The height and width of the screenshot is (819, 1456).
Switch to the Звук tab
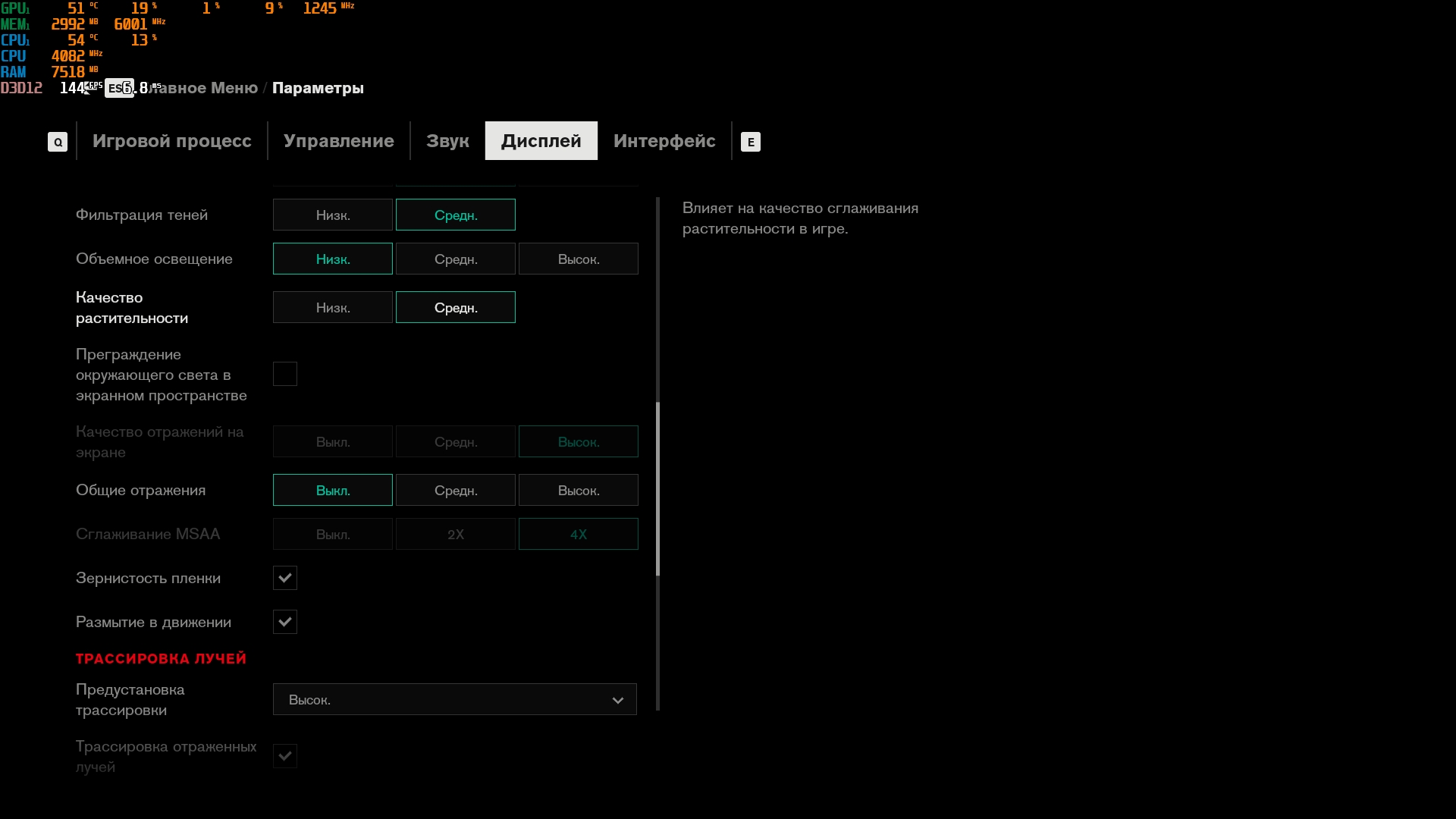447,141
